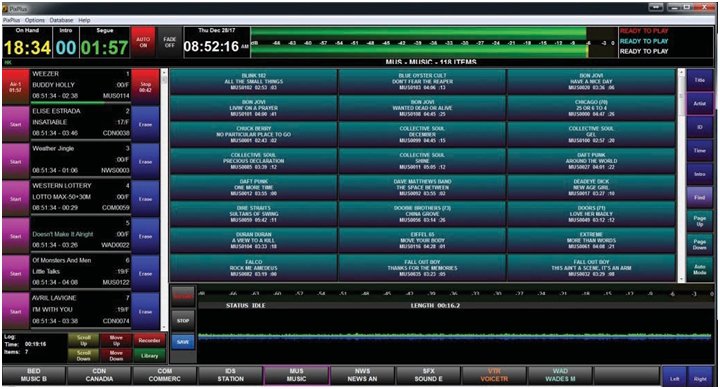Click the recorder STOP button
Viewport: 720px width, 389px height.
[183, 321]
